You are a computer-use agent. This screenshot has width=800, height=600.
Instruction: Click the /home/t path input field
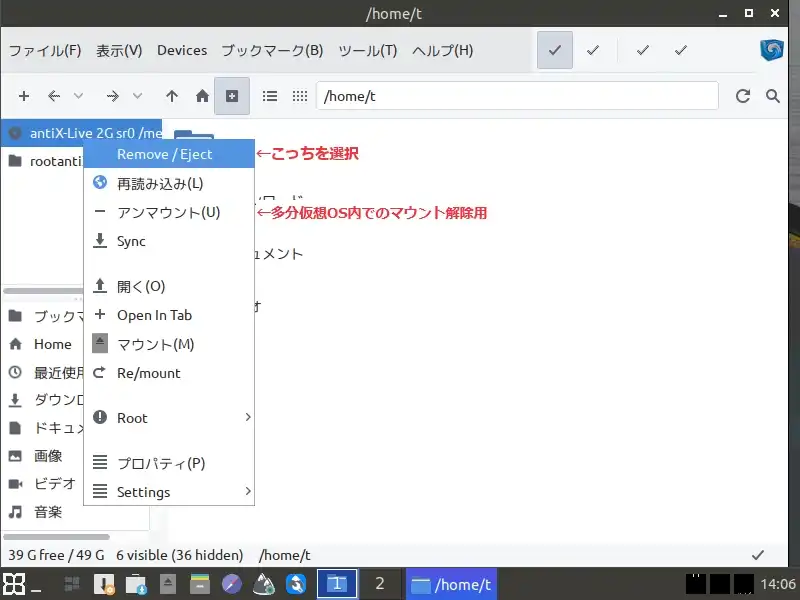(517, 96)
